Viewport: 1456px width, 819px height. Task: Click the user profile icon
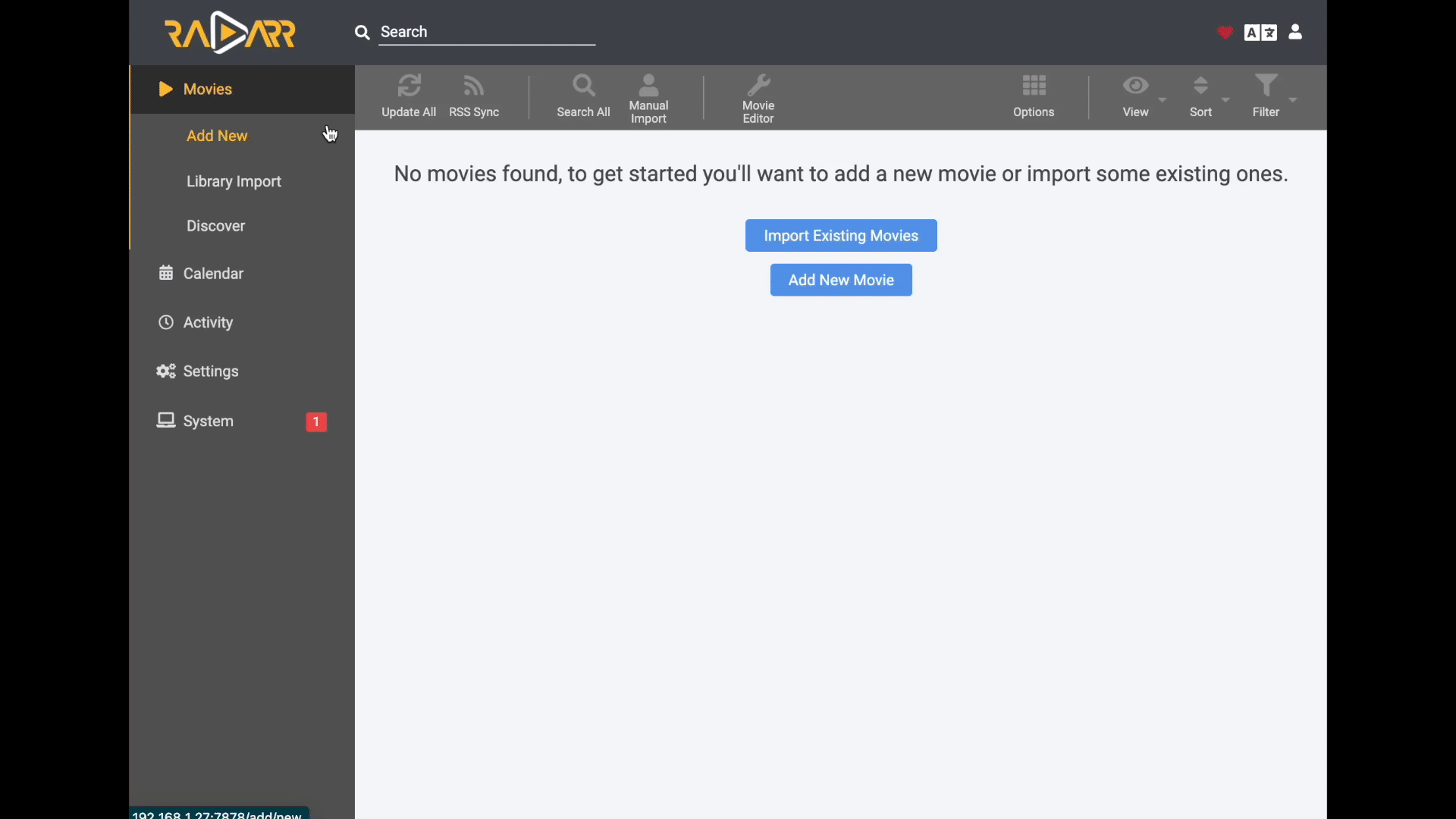click(x=1295, y=32)
